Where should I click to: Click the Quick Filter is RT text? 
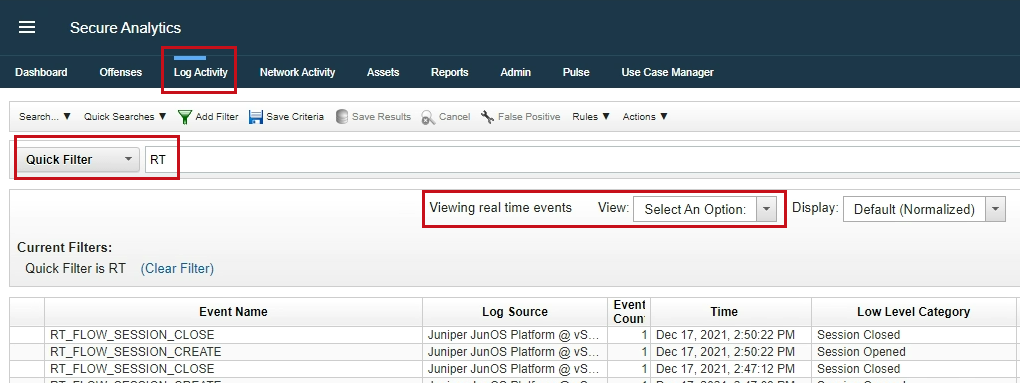click(x=75, y=268)
